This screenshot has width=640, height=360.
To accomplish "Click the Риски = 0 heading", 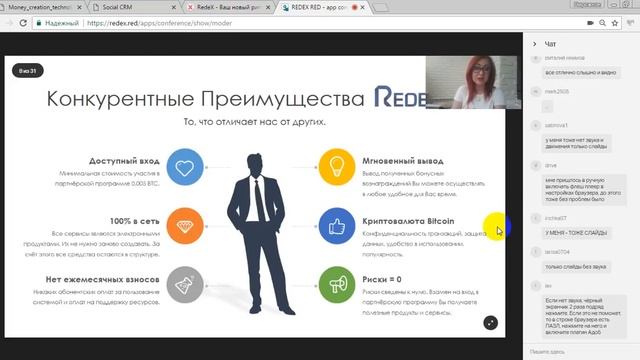I will (x=382, y=280).
